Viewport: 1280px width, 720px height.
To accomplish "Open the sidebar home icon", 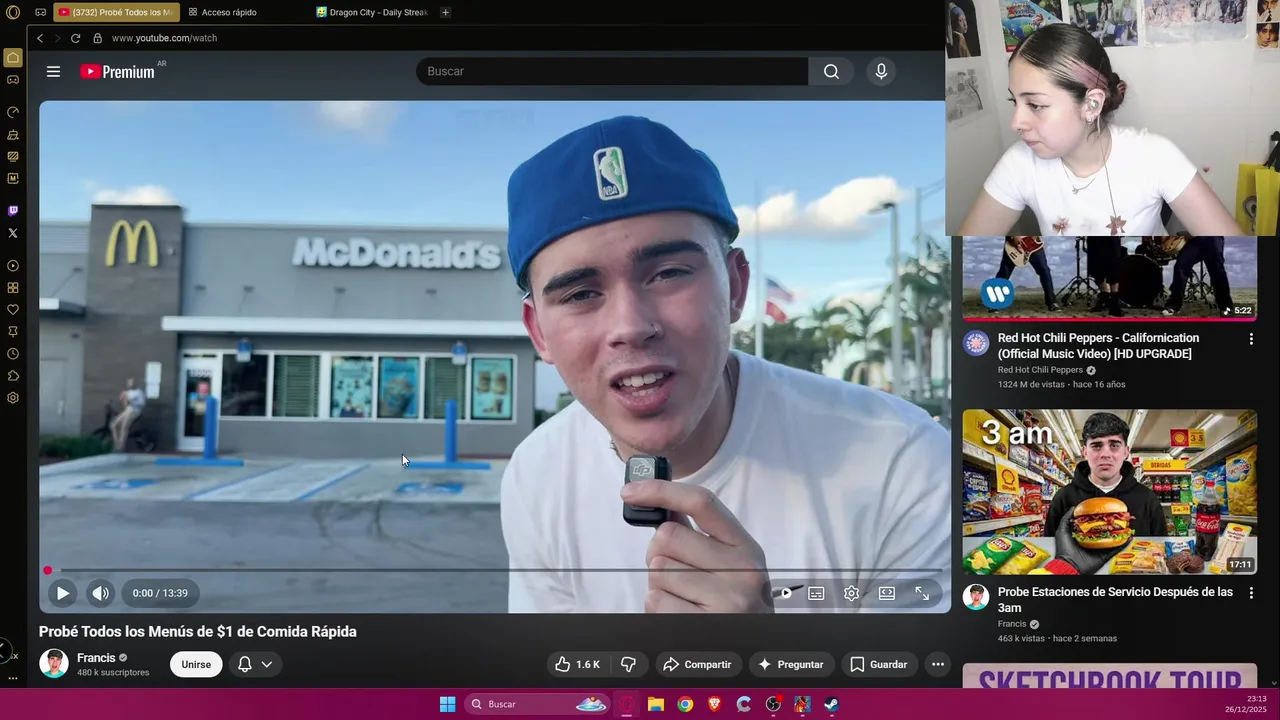I will pos(13,57).
